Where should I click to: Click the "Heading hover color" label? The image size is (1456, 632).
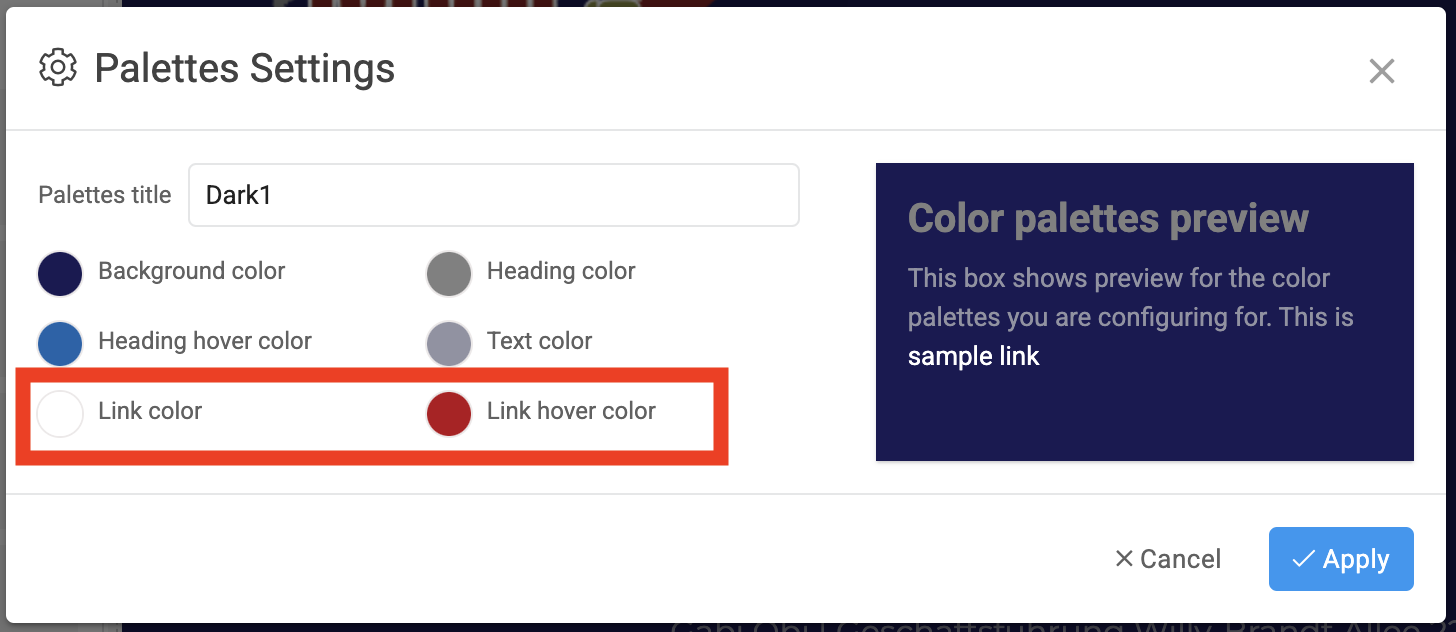[205, 341]
